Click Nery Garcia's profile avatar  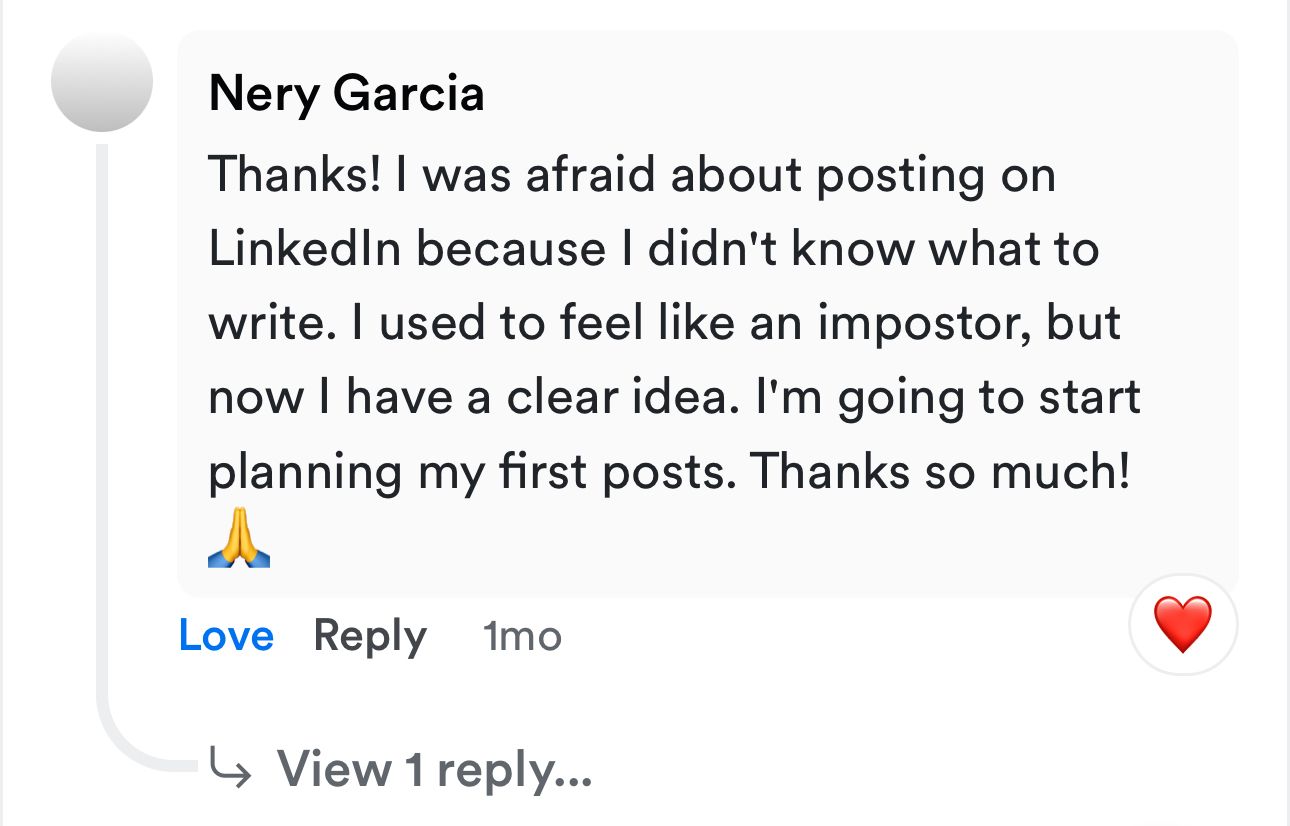tap(101, 82)
